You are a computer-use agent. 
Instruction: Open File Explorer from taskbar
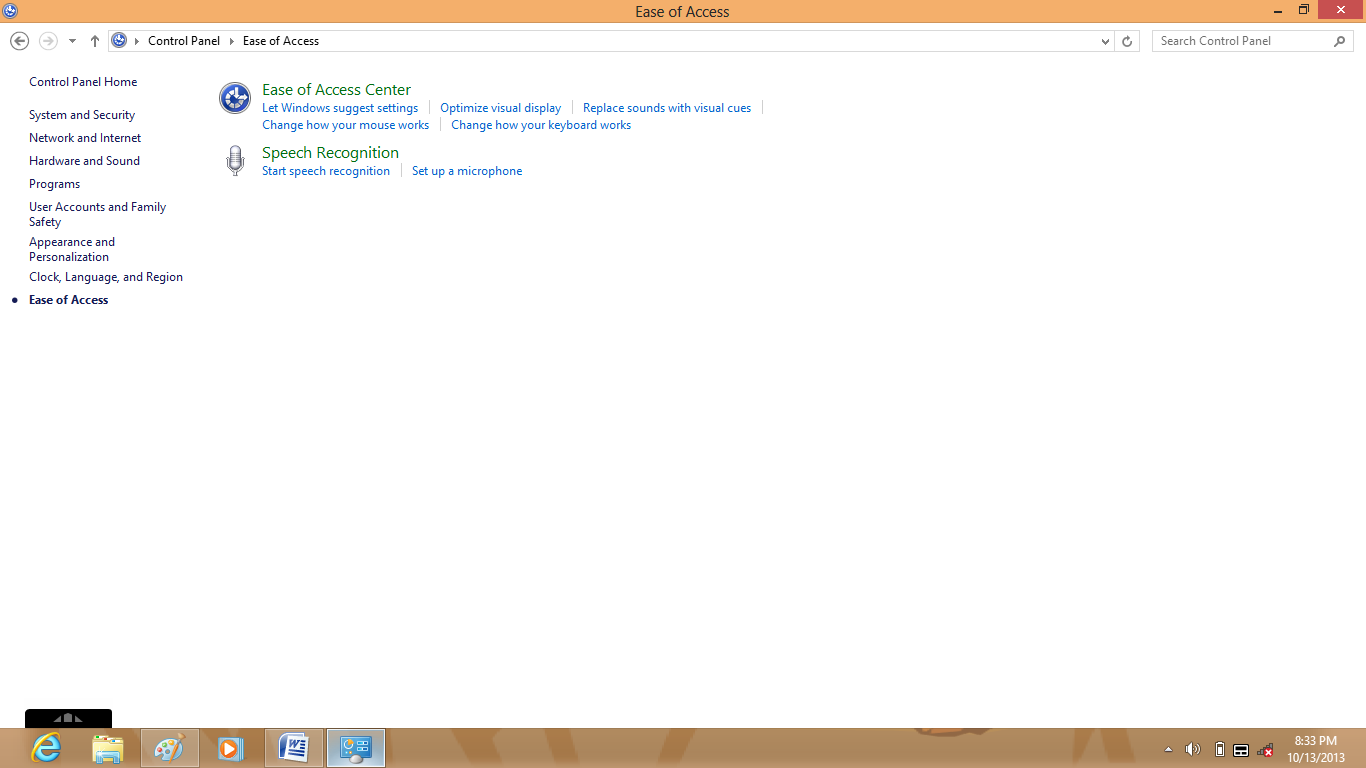click(x=107, y=748)
